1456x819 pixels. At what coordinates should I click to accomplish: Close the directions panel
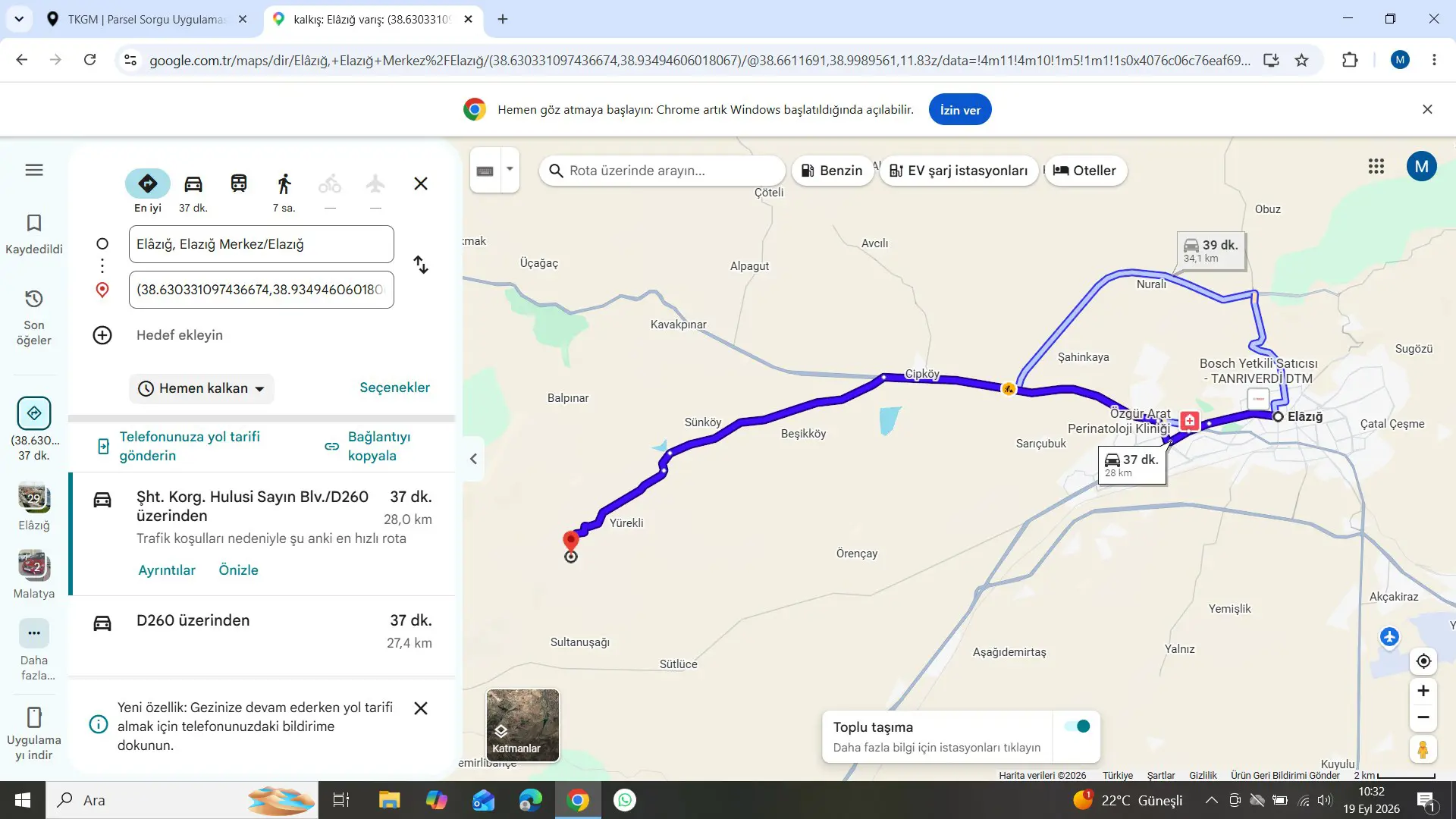pos(421,184)
